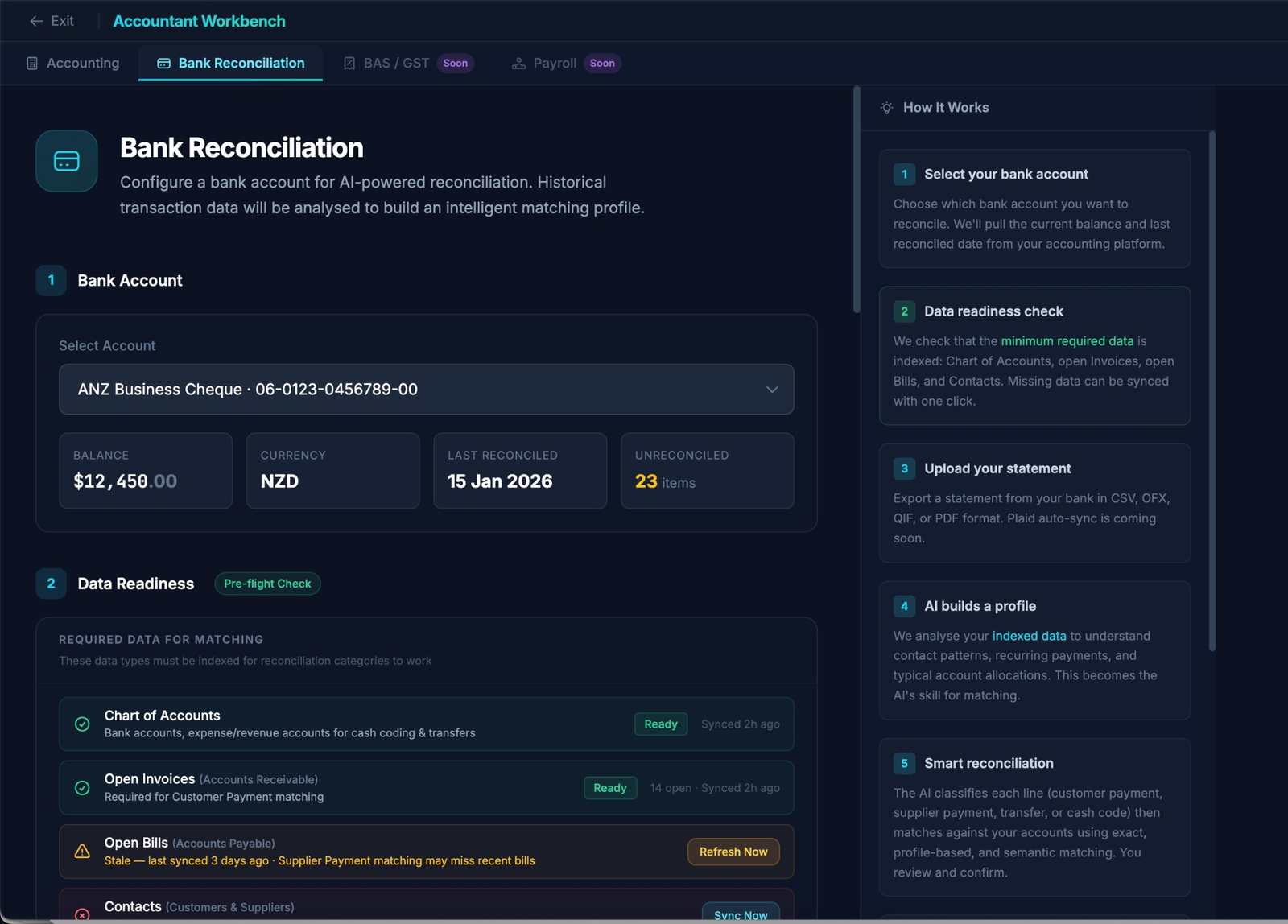Screen dimensions: 1288x924
Task: Select the Accounting tab's ledger icon
Action: pyautogui.click(x=32, y=63)
